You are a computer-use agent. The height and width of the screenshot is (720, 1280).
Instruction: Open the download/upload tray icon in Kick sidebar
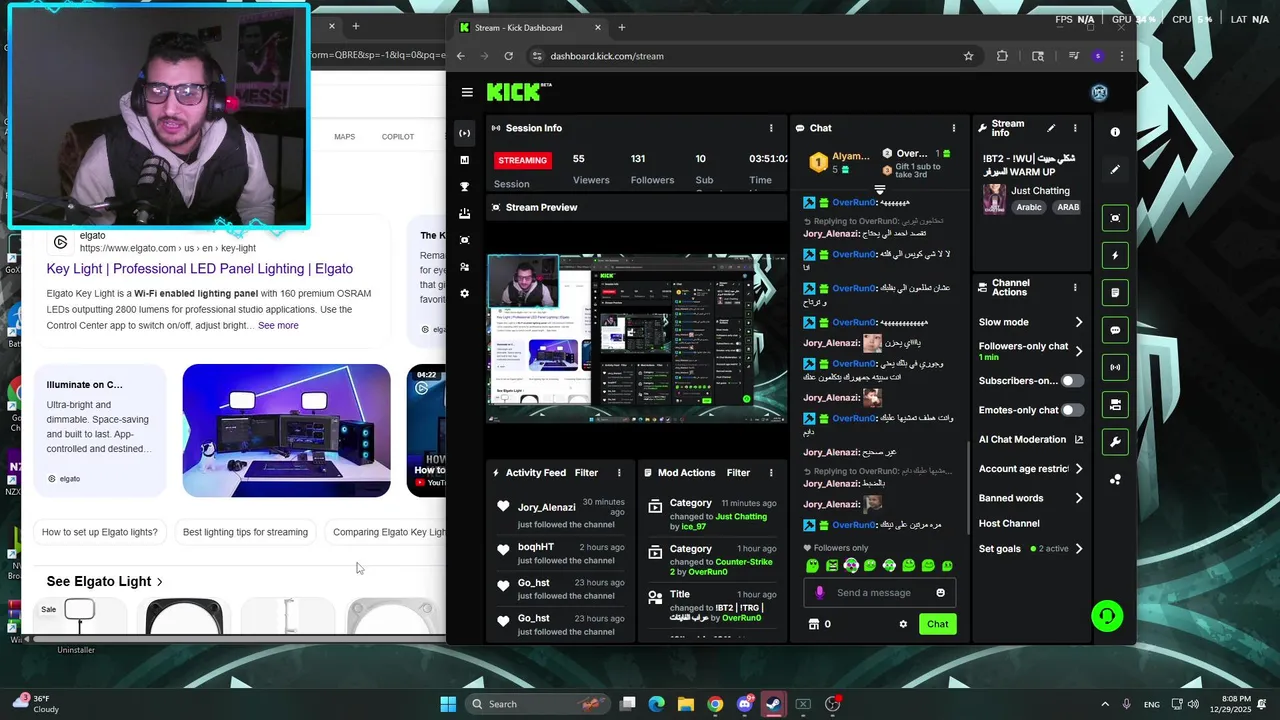(x=464, y=214)
